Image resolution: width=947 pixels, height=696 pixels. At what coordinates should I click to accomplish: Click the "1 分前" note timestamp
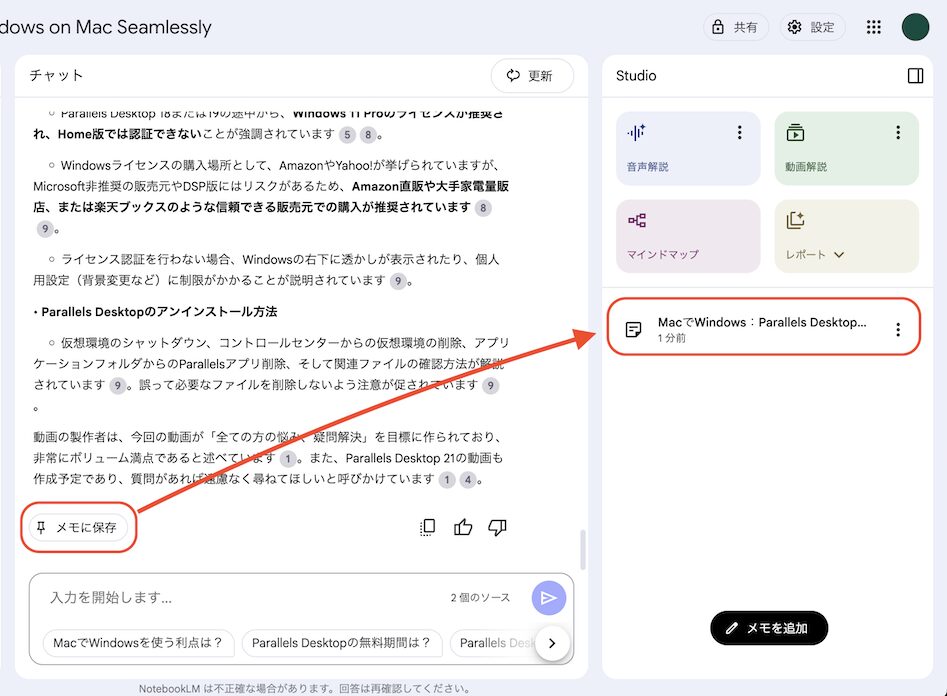pos(672,338)
